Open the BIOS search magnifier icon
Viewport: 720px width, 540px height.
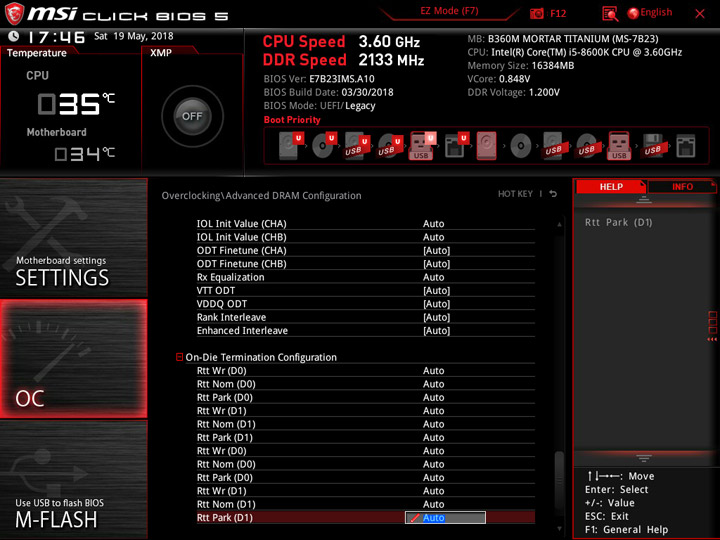pos(610,13)
